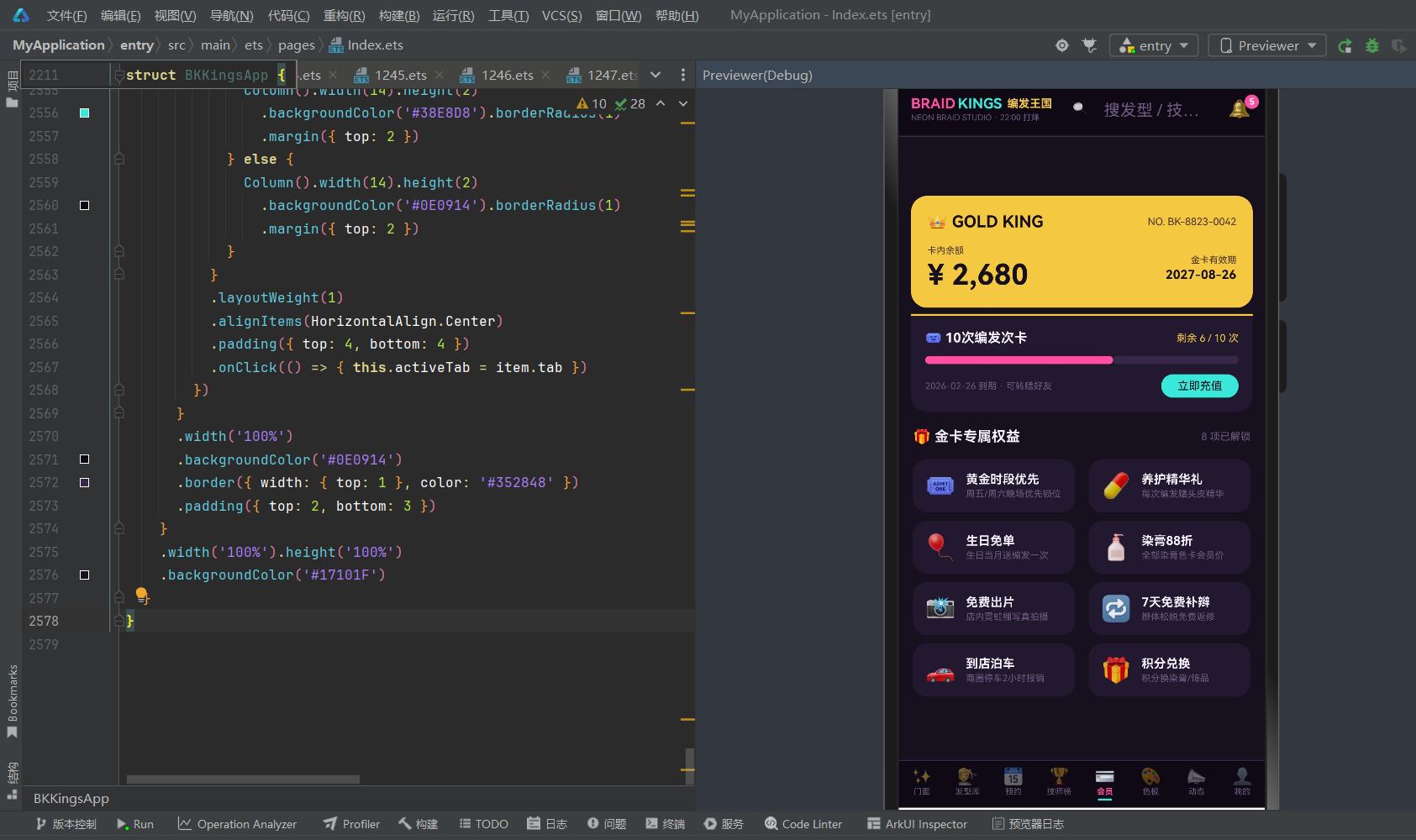The width and height of the screenshot is (1416, 840).
Task: Click the BKKingsApp structure breadcrumb
Action: click(71, 799)
